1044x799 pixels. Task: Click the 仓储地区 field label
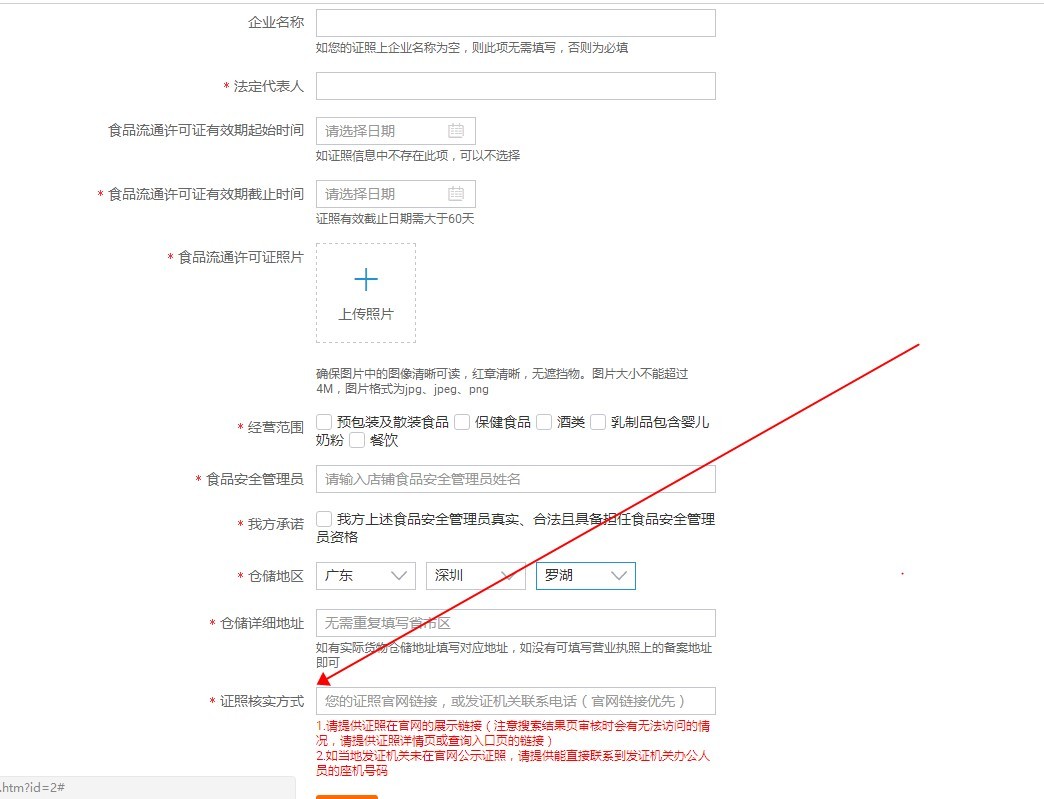pyautogui.click(x=275, y=576)
